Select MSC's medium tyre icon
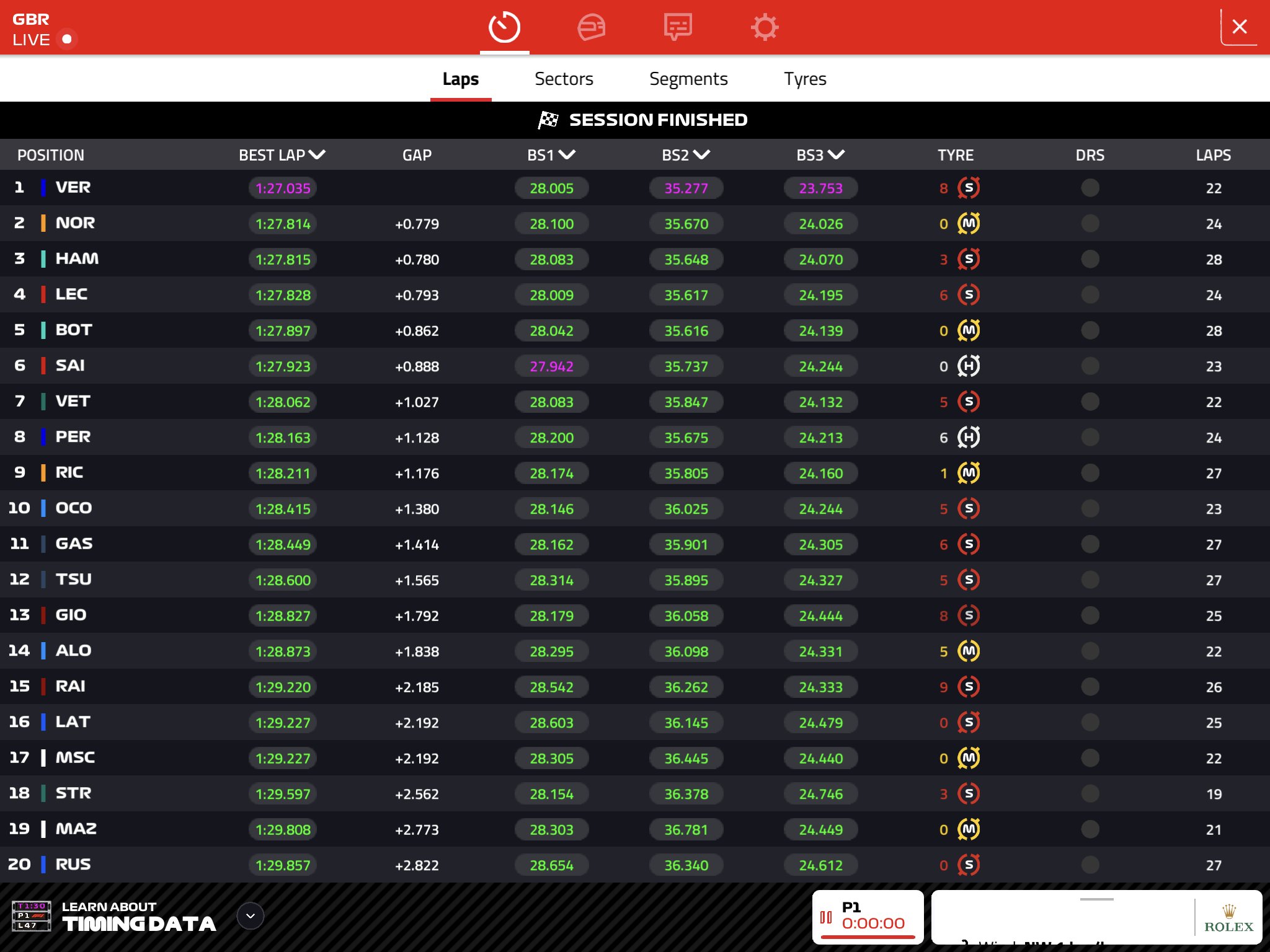This screenshot has height=952, width=1270. (969, 758)
